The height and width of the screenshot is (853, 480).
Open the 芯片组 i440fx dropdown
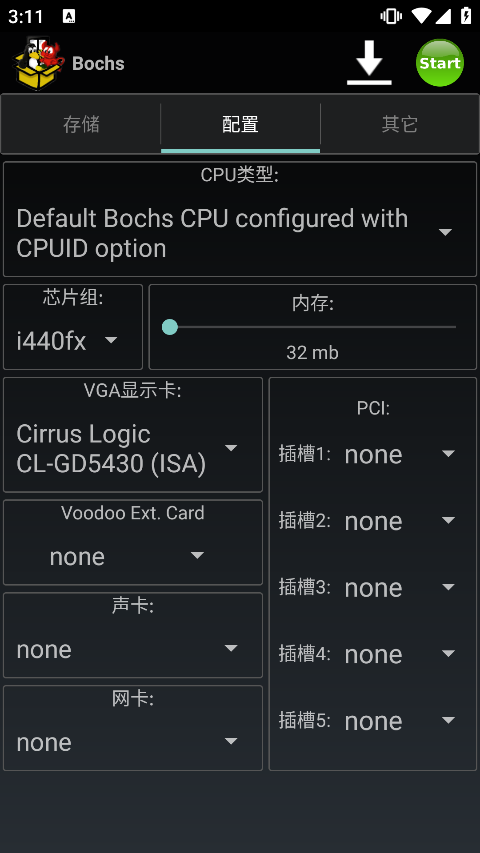coord(72,341)
